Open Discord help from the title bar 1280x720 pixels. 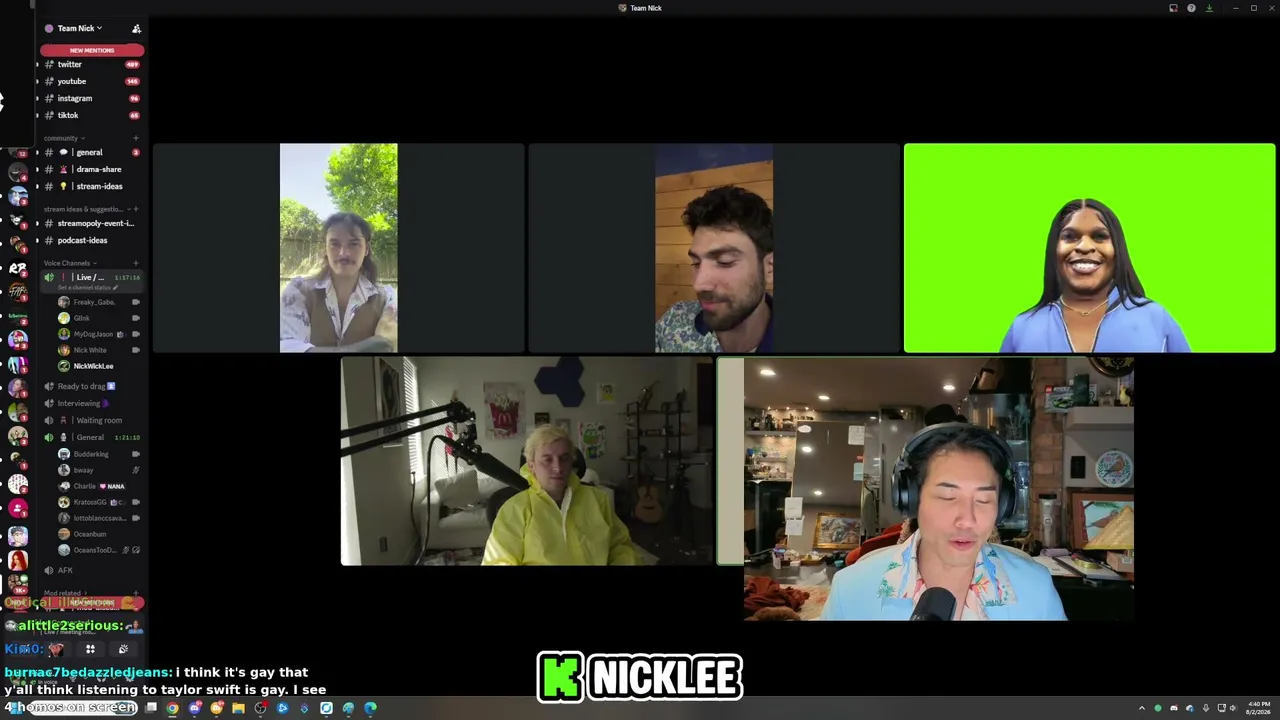1191,8
